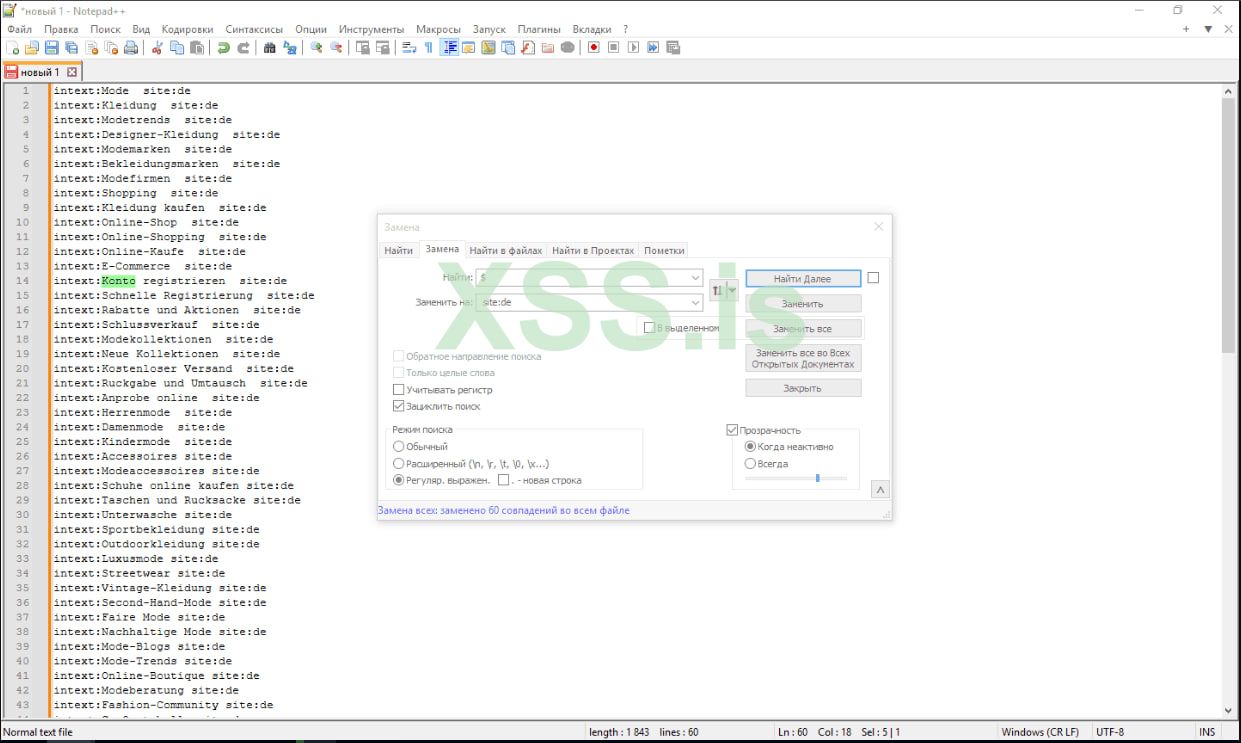Click the swap find/replace arrows button

coord(716,290)
